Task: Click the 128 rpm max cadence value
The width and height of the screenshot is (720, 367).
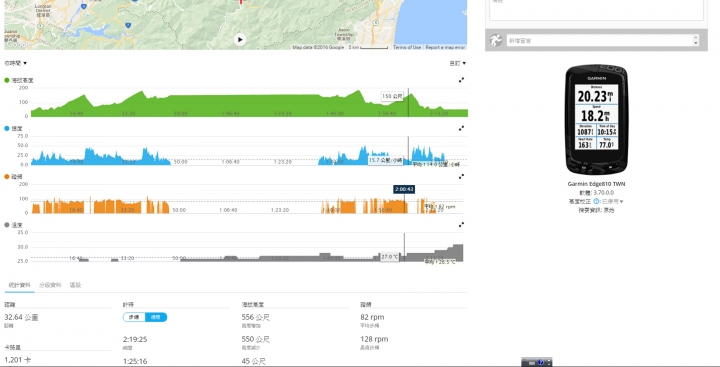Action: 374,339
